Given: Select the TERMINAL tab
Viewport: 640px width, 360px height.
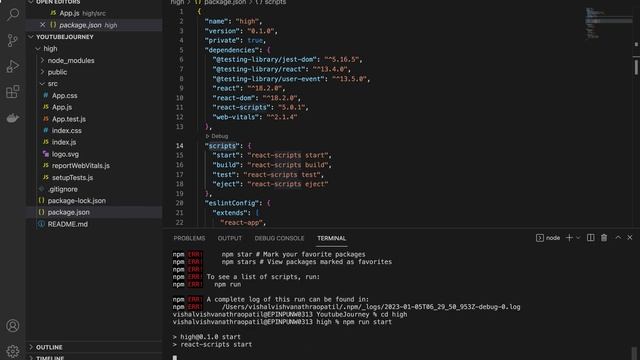Looking at the screenshot, I should click(331, 238).
